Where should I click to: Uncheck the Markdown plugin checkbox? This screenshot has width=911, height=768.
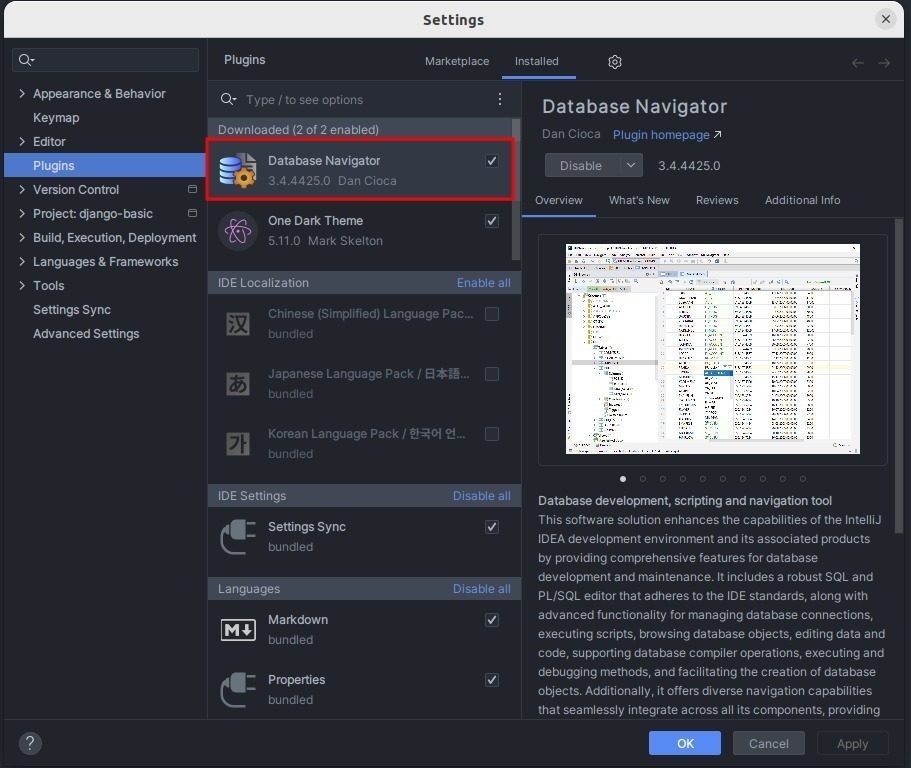[x=492, y=620]
